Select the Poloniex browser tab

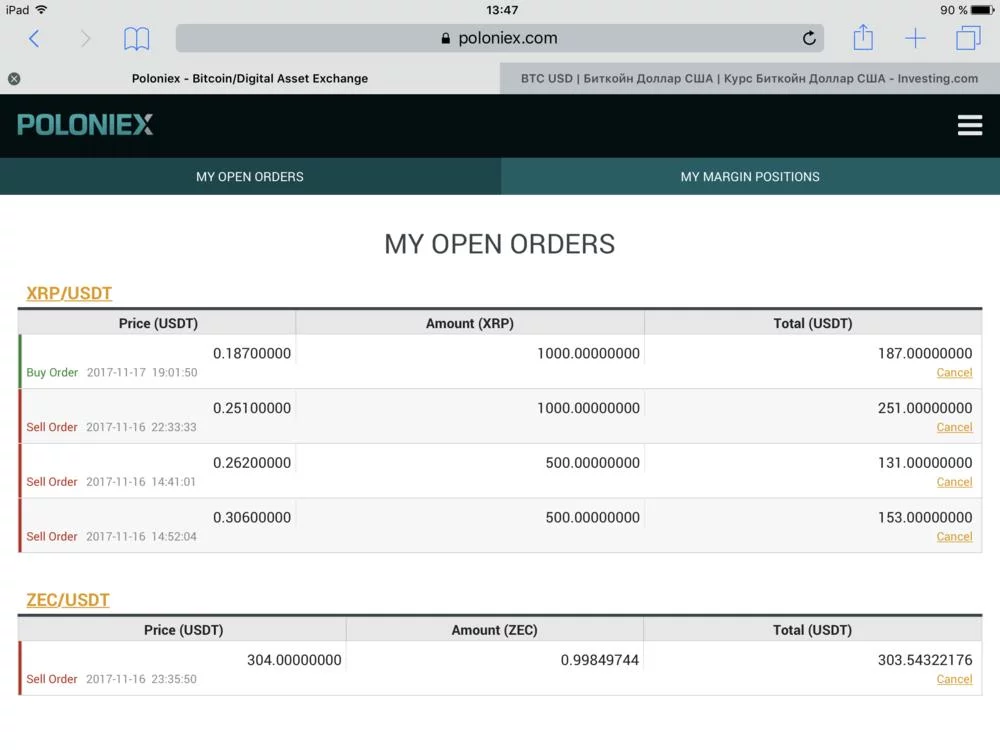[250, 78]
